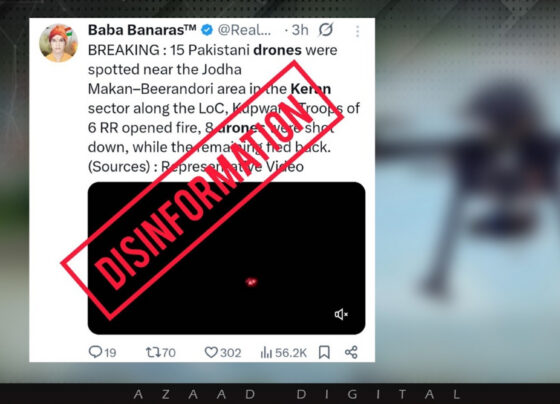Open the Baba Banaras profile avatar
Image resolution: width=560 pixels, height=404 pixels.
(58, 43)
